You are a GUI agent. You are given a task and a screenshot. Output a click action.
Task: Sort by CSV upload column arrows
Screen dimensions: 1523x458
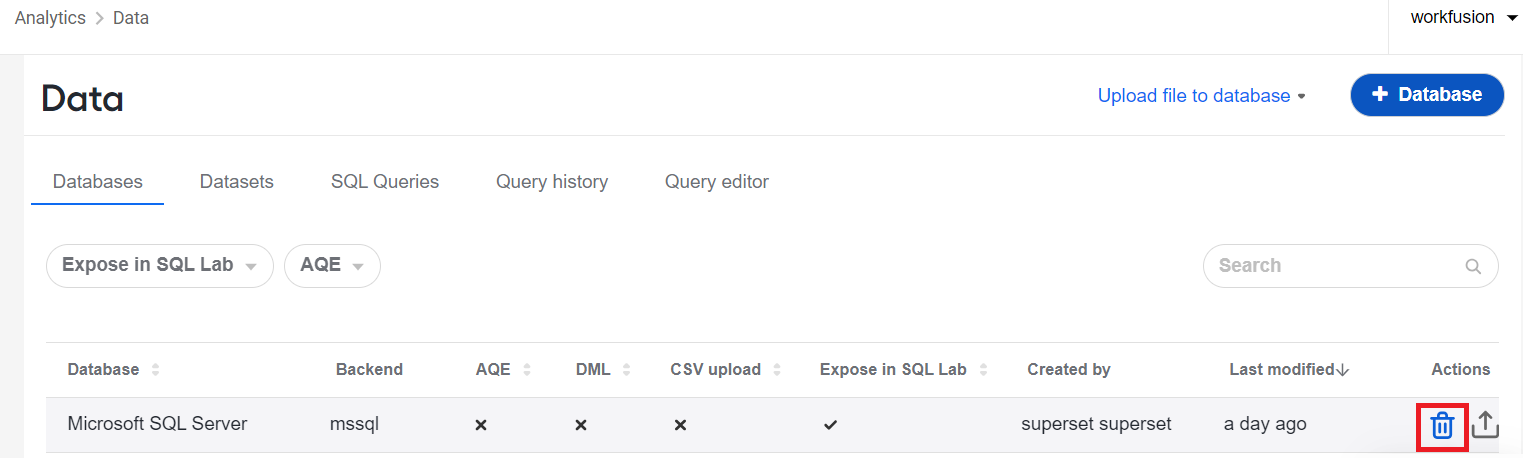pyautogui.click(x=777, y=370)
